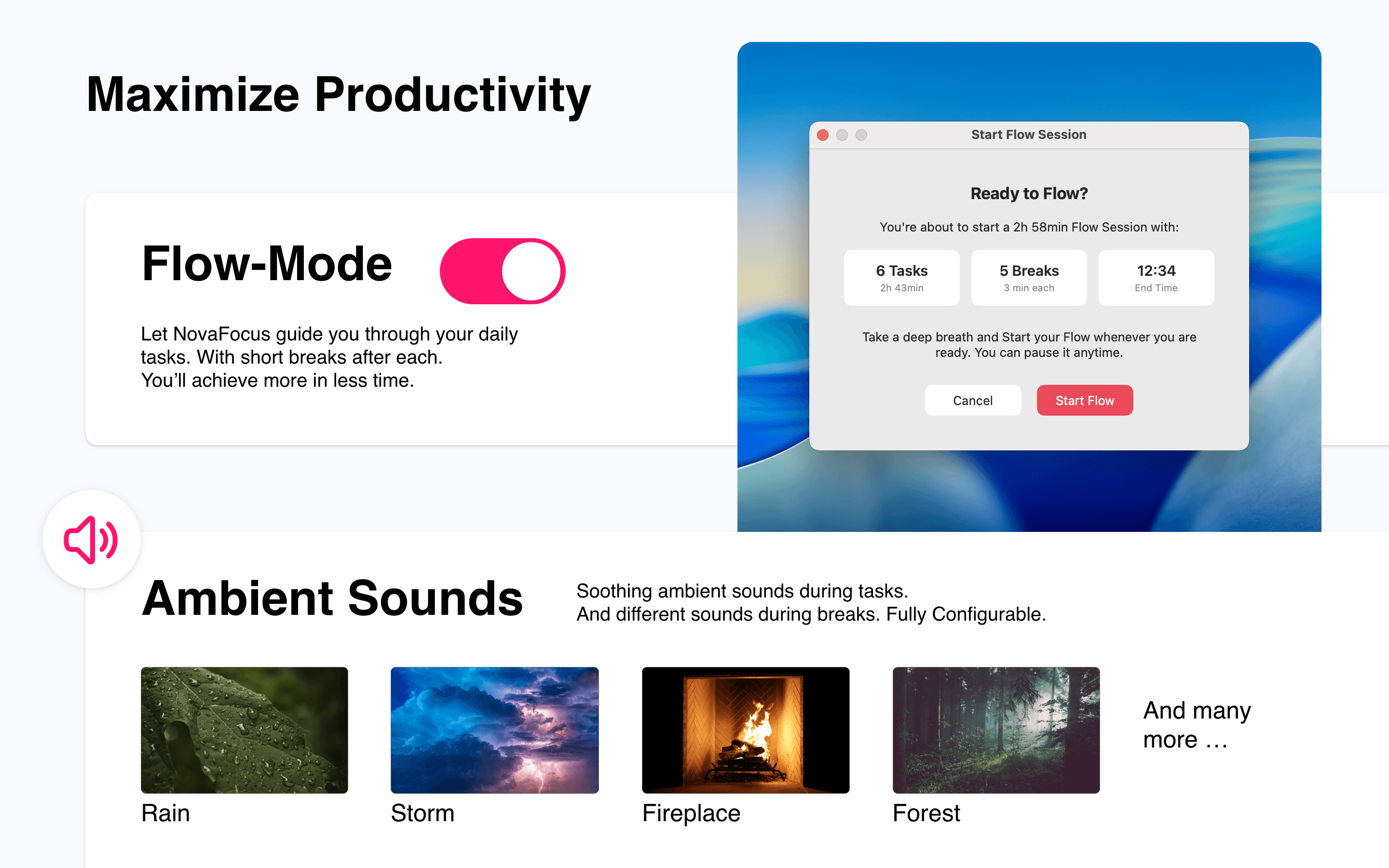Cancel the Flow session dialog
1389x868 pixels.
coord(972,400)
